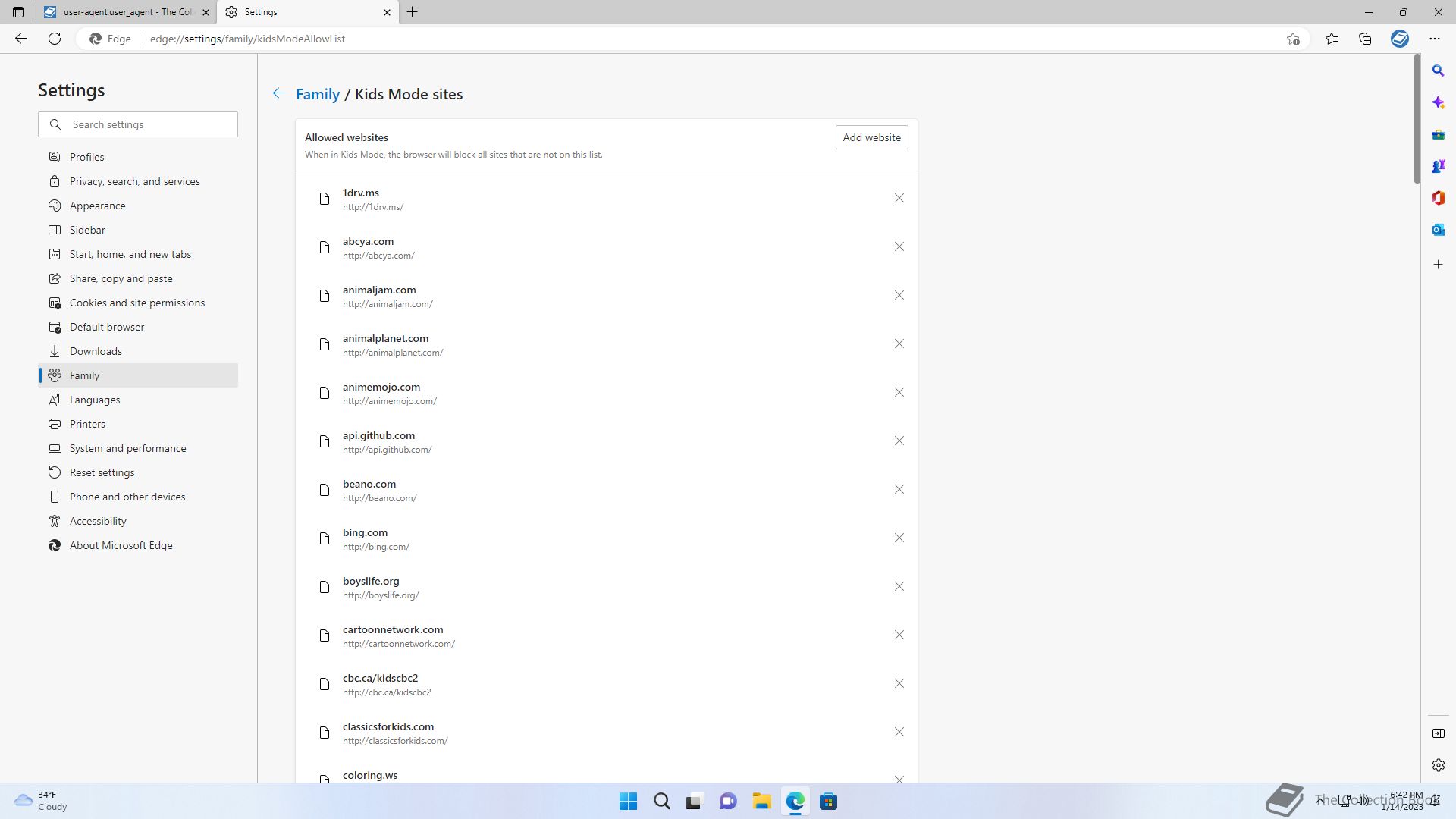Open Profiles settings
Image resolution: width=1456 pixels, height=819 pixels.
point(138,157)
